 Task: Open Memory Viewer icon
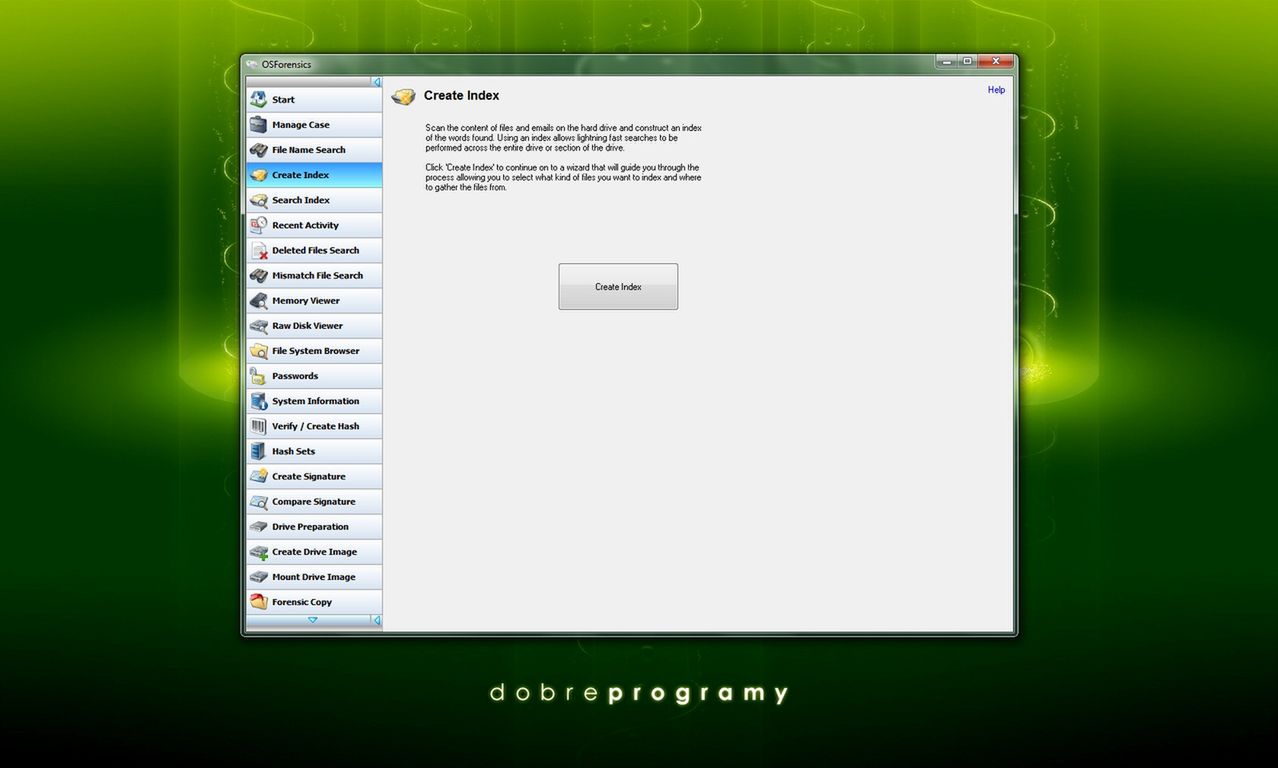[259, 300]
